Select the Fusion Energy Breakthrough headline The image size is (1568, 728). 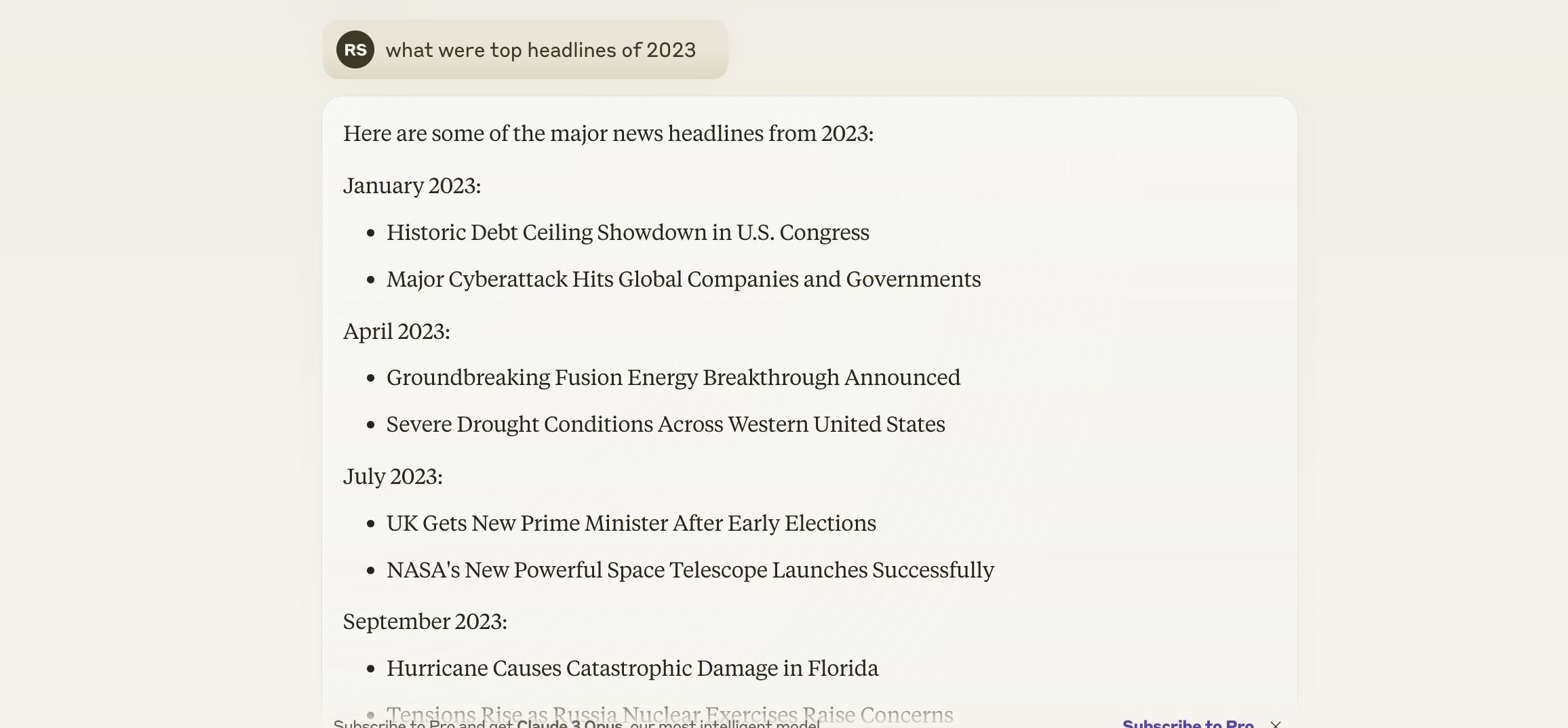point(673,378)
